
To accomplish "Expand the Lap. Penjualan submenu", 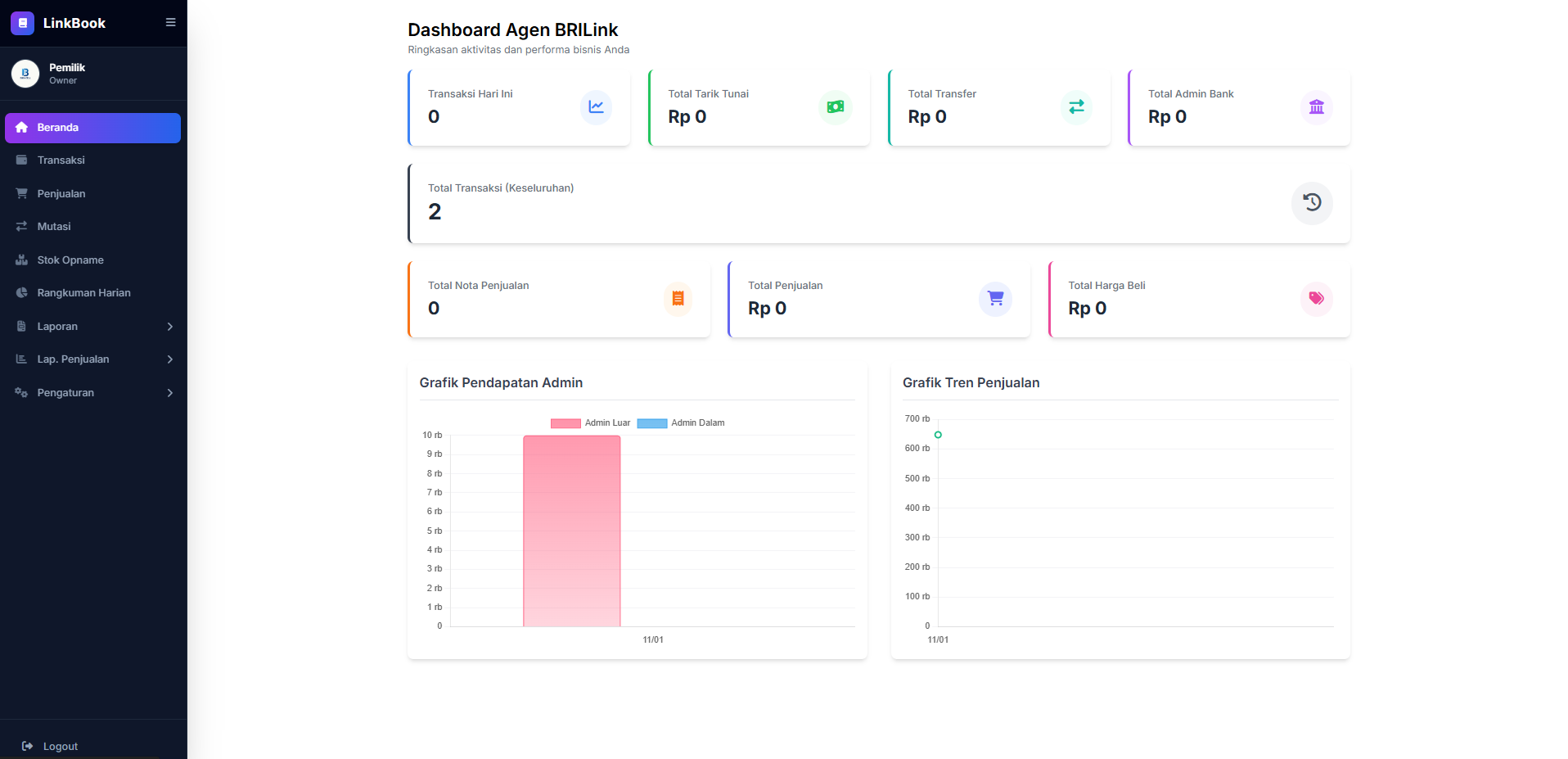I will coord(169,359).
